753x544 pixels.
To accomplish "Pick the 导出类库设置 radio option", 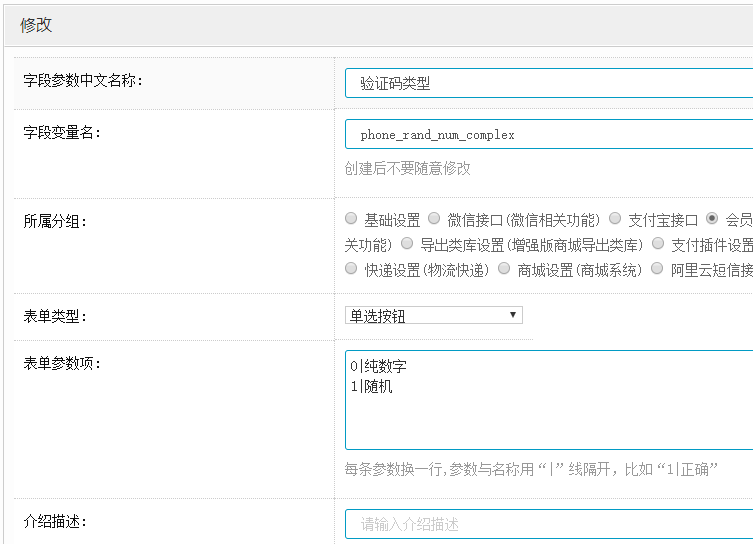I will pyautogui.click(x=407, y=244).
